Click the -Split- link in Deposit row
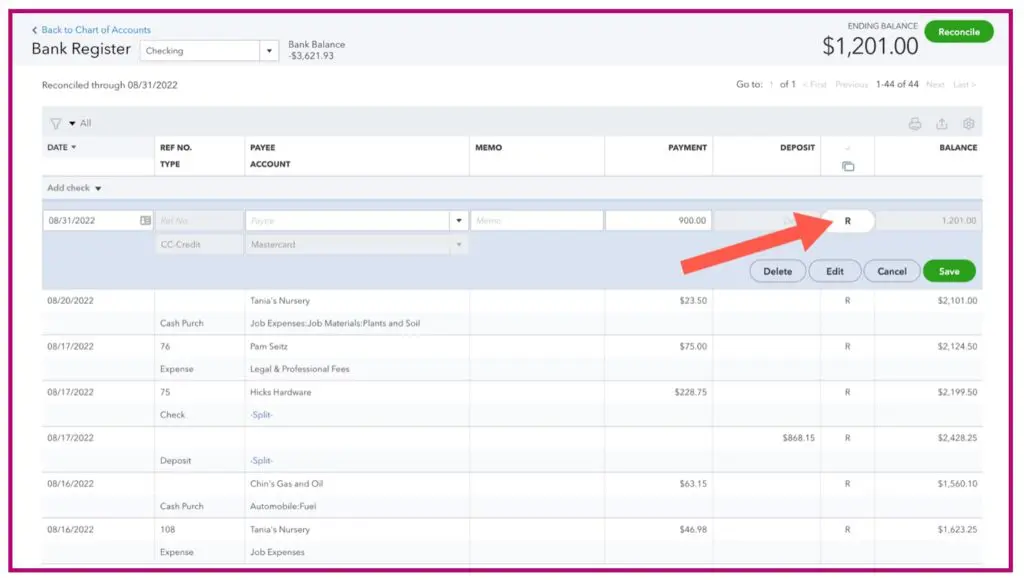The width and height of the screenshot is (1024, 580). [x=261, y=460]
